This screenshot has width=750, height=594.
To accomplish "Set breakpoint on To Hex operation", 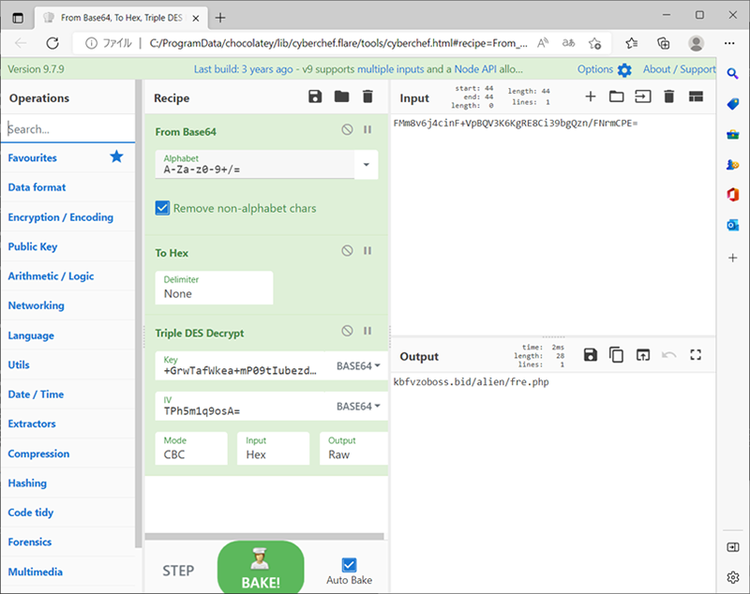I will pyautogui.click(x=367, y=251).
